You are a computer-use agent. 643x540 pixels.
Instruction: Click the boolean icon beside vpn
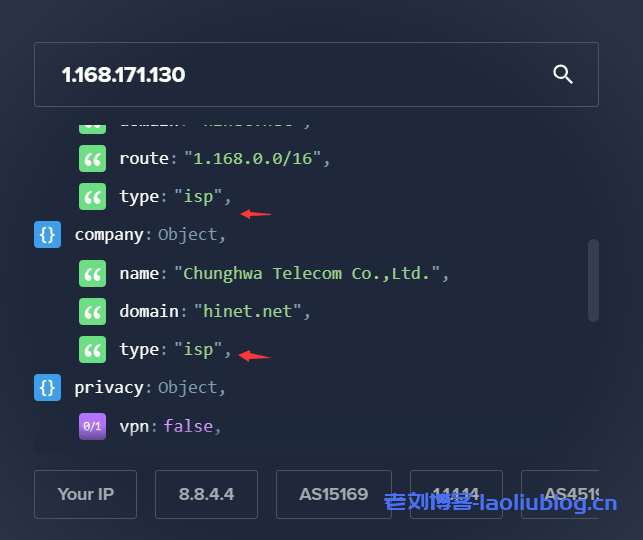[x=92, y=426]
